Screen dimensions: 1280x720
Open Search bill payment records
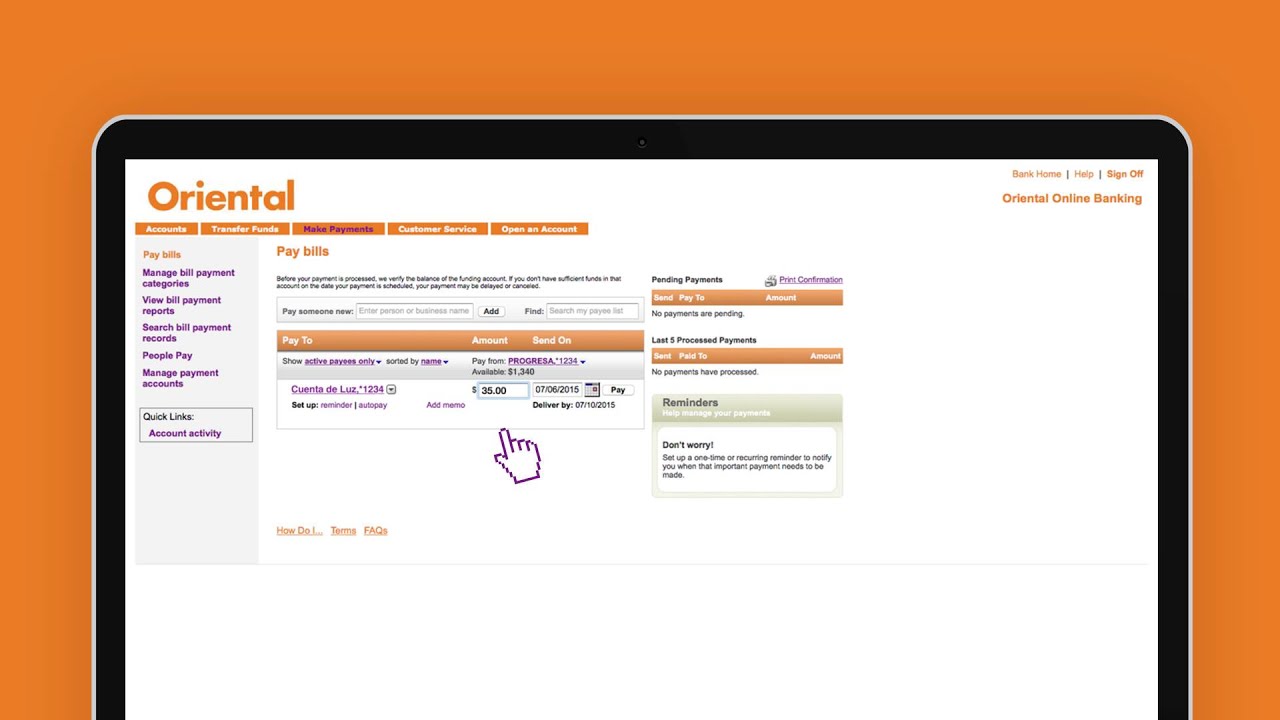tap(186, 333)
